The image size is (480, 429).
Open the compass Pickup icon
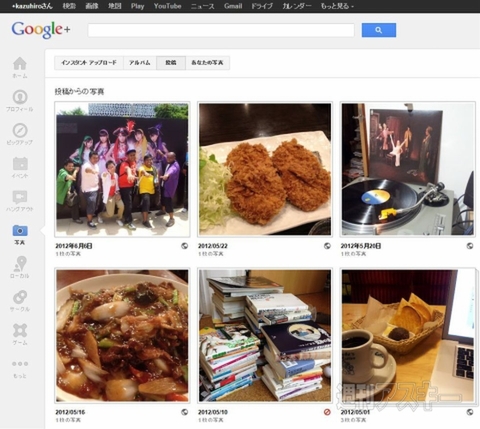pyautogui.click(x=20, y=130)
